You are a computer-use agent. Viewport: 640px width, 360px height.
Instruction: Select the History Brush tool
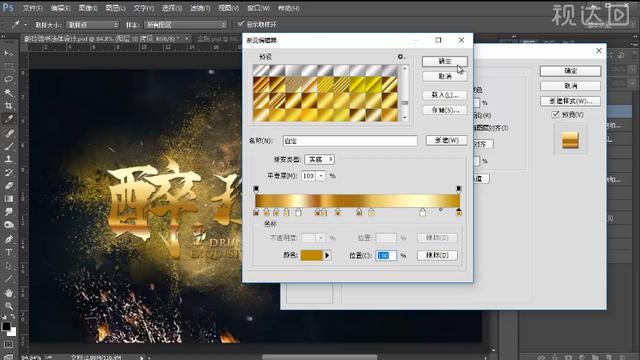click(8, 172)
